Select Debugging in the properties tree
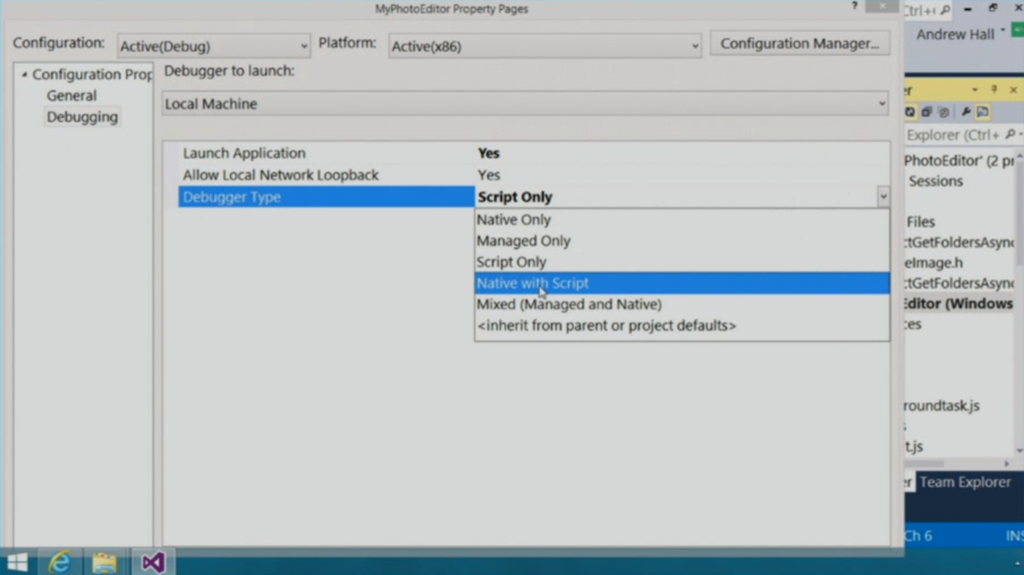This screenshot has width=1024, height=575. [82, 117]
